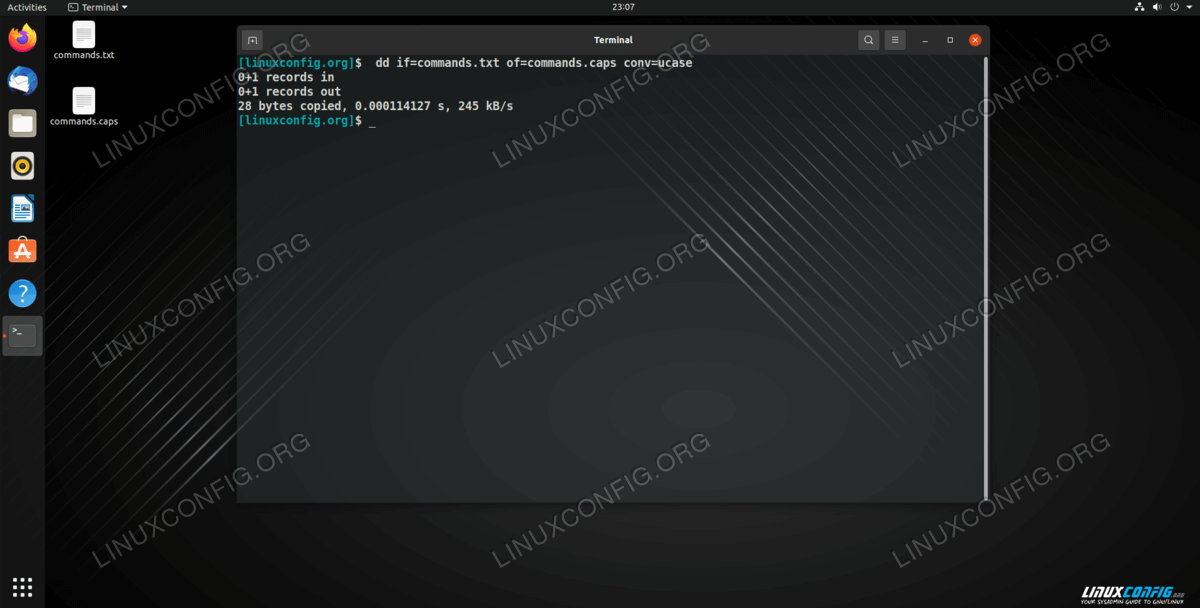Open the Help icon in dock

[22, 294]
